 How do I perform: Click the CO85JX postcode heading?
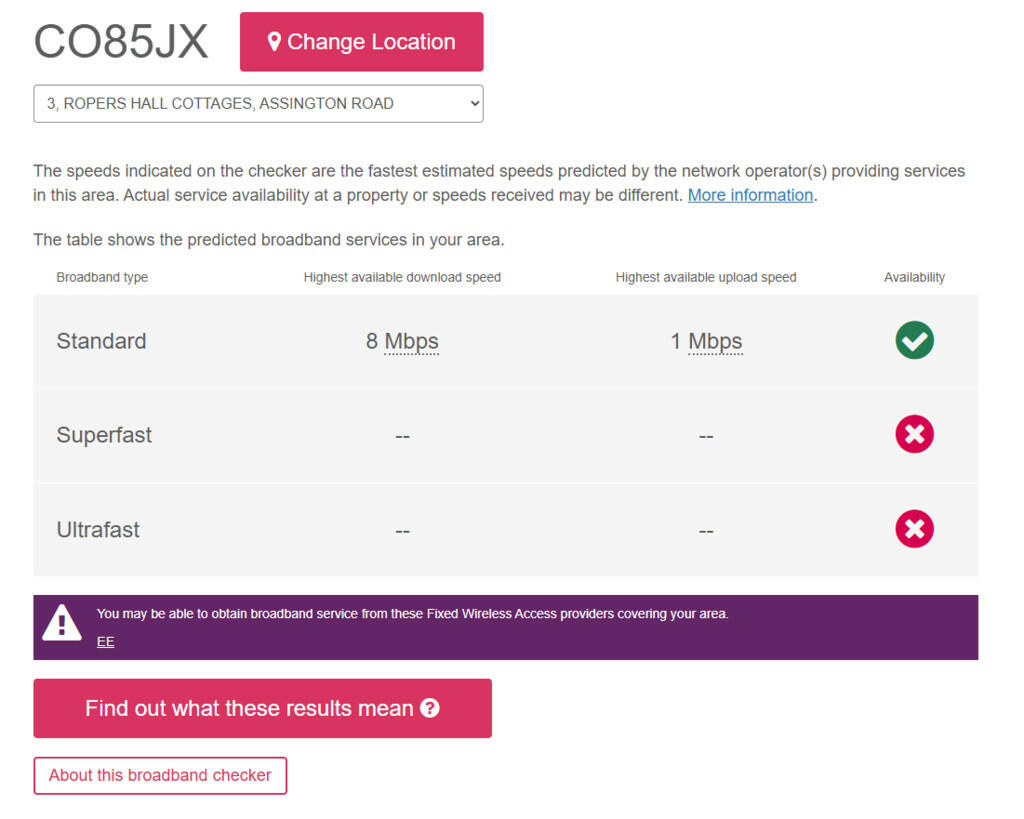[121, 42]
